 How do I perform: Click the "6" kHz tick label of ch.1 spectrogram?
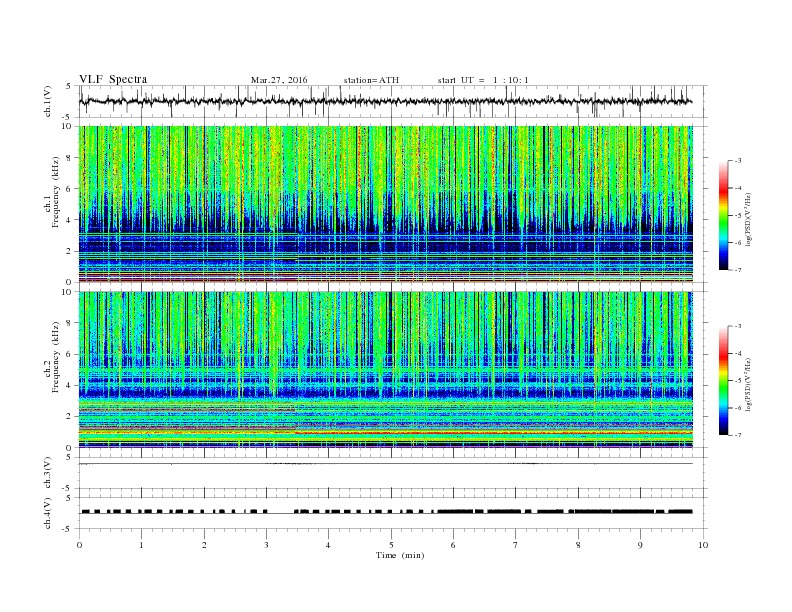70,188
